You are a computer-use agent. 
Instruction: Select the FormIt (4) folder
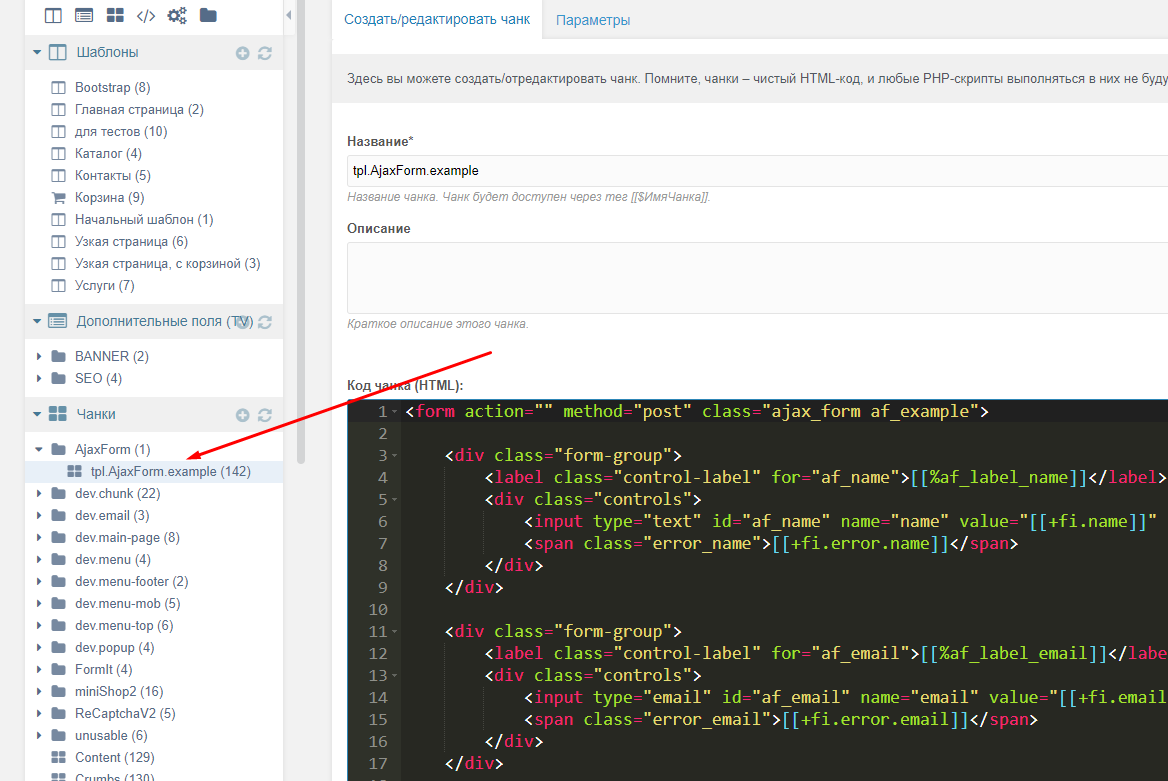pos(104,669)
